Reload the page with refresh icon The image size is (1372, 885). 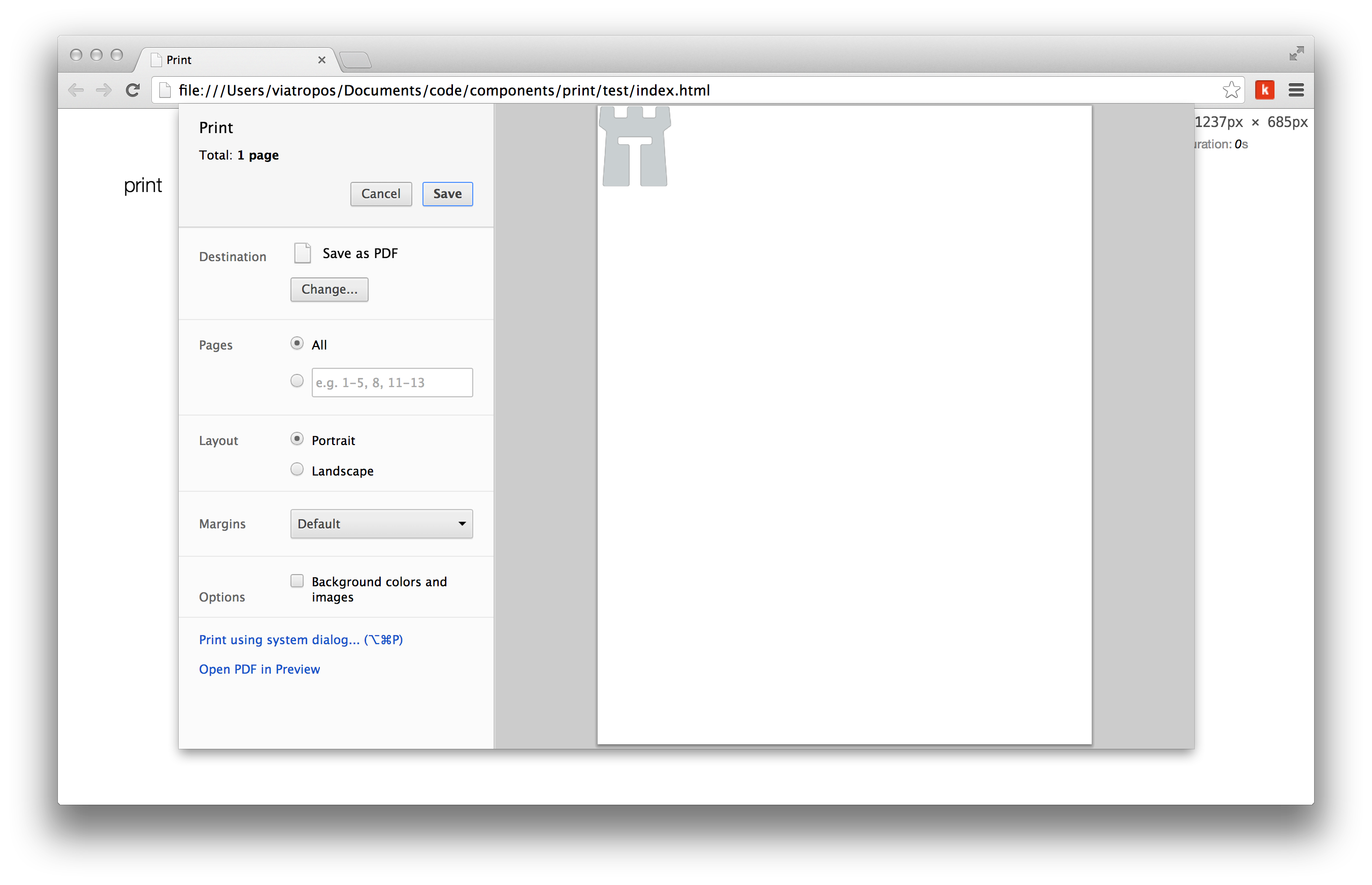[133, 90]
